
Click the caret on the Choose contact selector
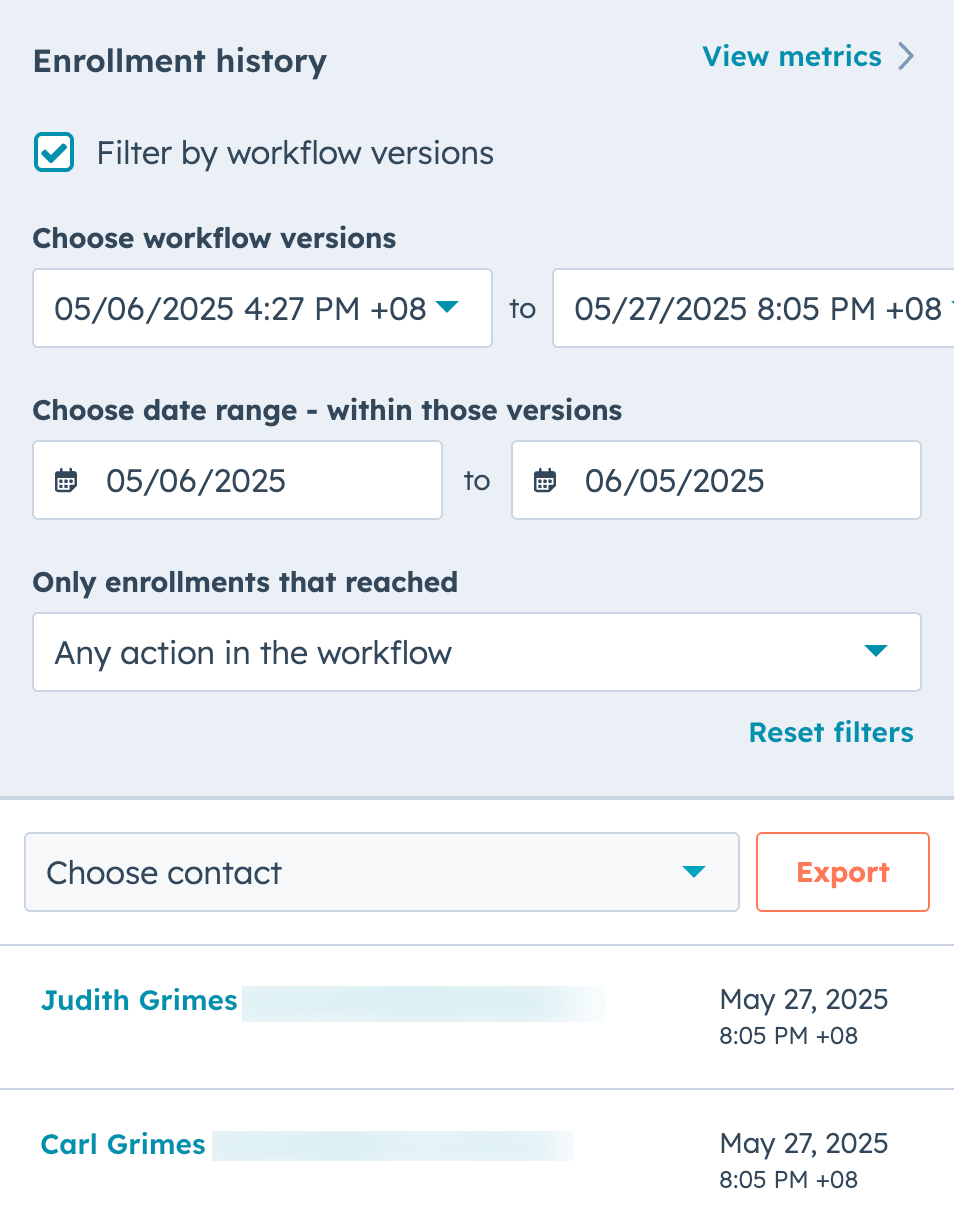(x=694, y=872)
